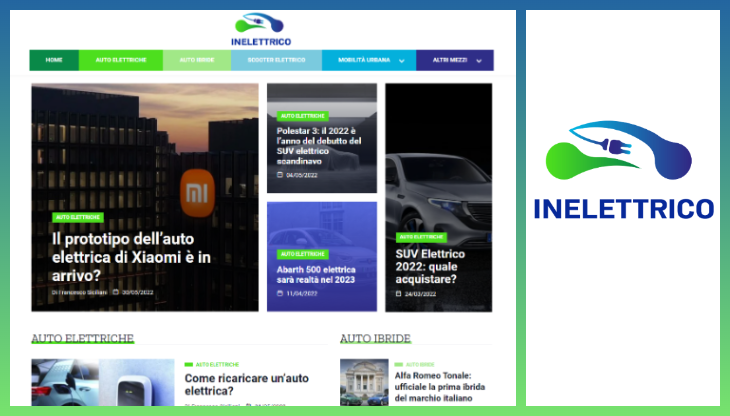Click the calendar icon beside 30/05/2022
The height and width of the screenshot is (416, 730).
click(x=116, y=292)
